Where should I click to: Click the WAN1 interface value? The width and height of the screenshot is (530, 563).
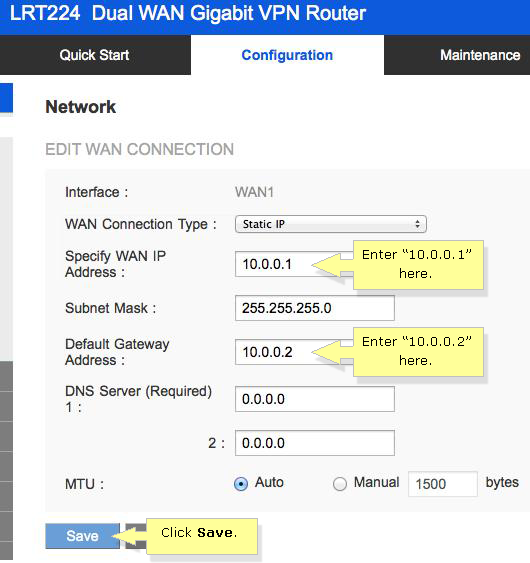pyautogui.click(x=254, y=192)
